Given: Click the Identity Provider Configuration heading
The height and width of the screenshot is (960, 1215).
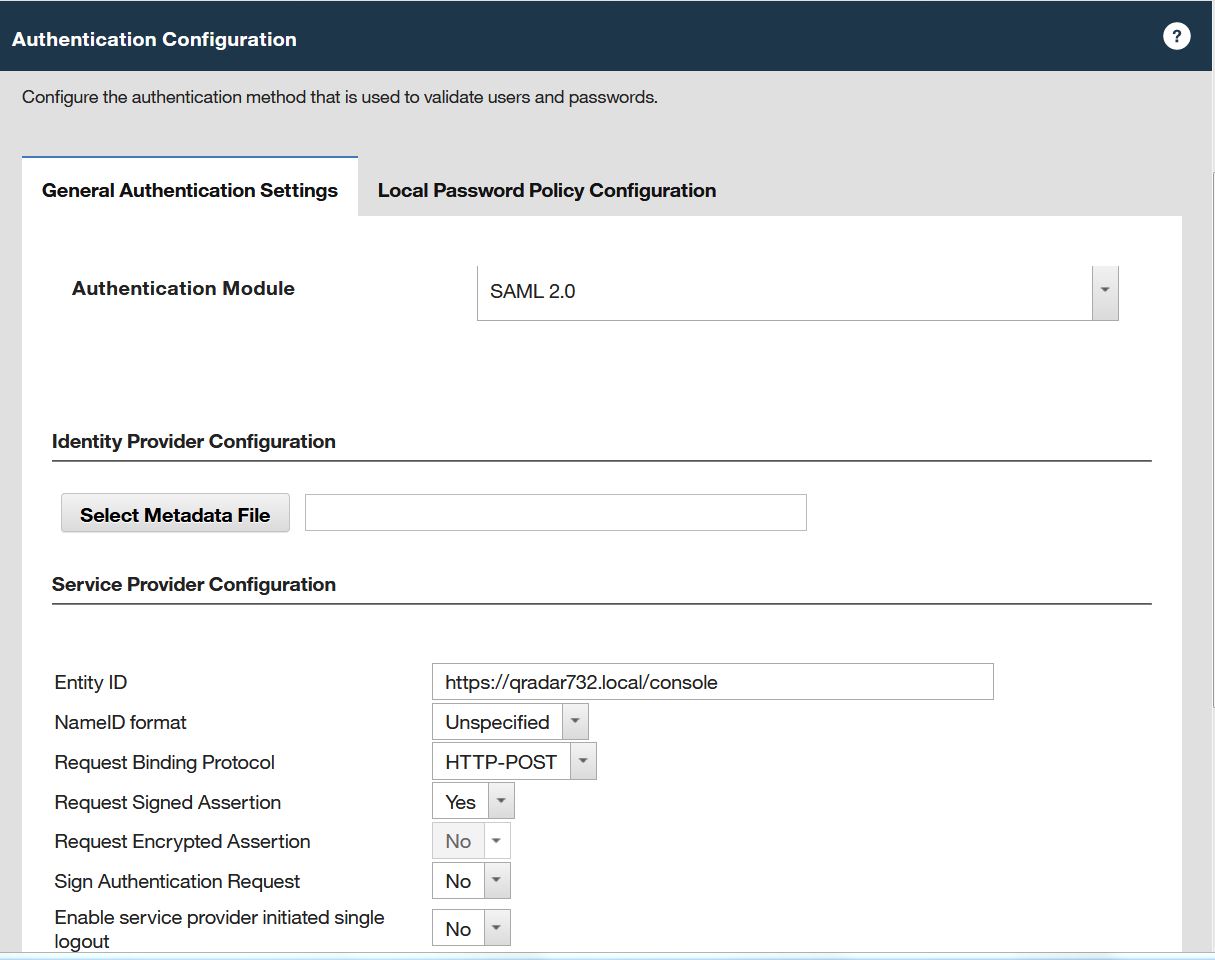Looking at the screenshot, I should (194, 441).
